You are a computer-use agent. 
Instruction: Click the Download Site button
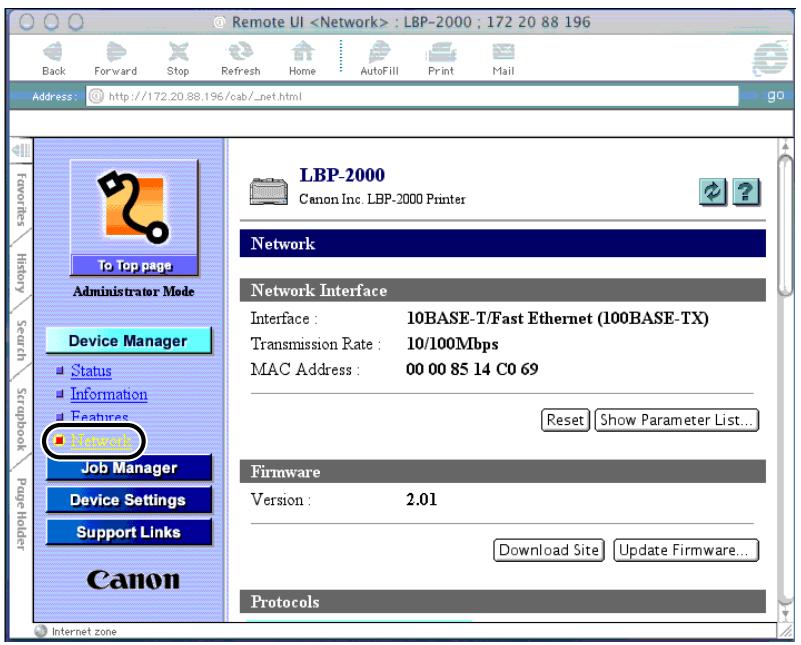tap(549, 550)
